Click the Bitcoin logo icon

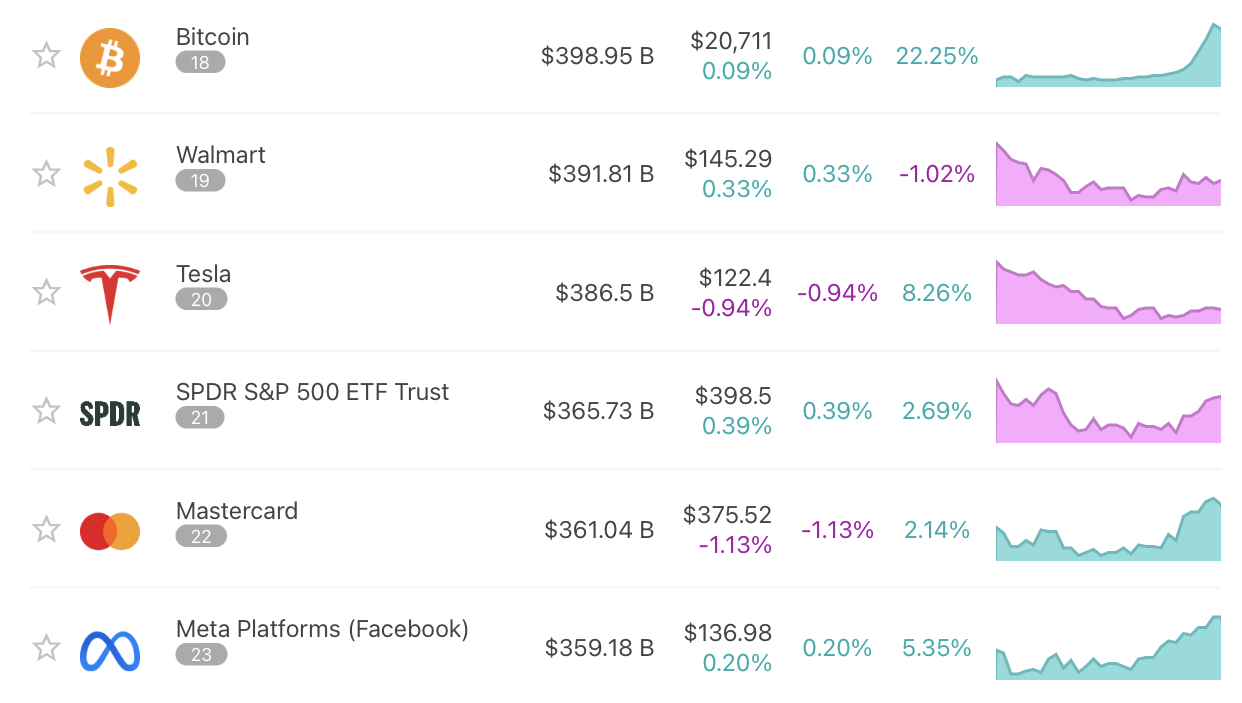pyautogui.click(x=110, y=56)
